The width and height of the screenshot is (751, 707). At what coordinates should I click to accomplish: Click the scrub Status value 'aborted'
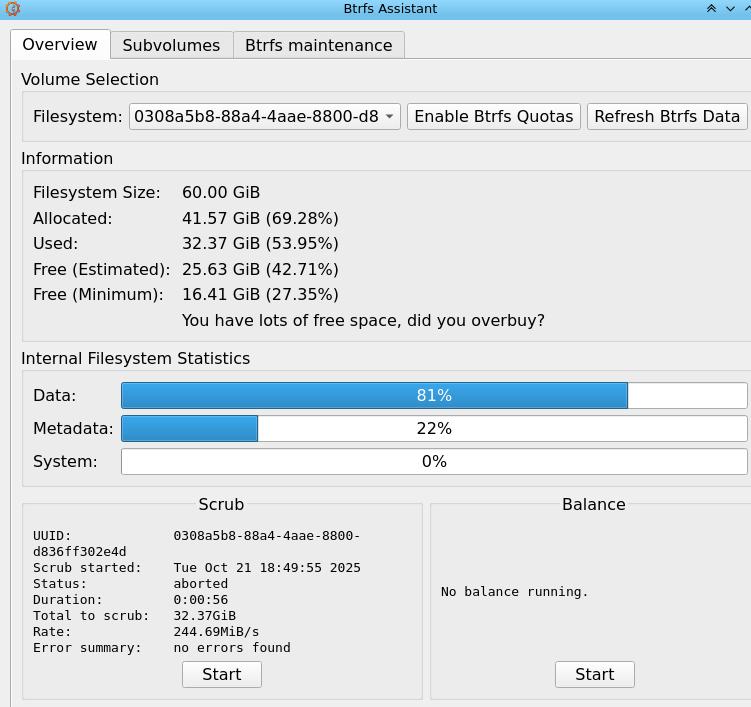click(201, 583)
